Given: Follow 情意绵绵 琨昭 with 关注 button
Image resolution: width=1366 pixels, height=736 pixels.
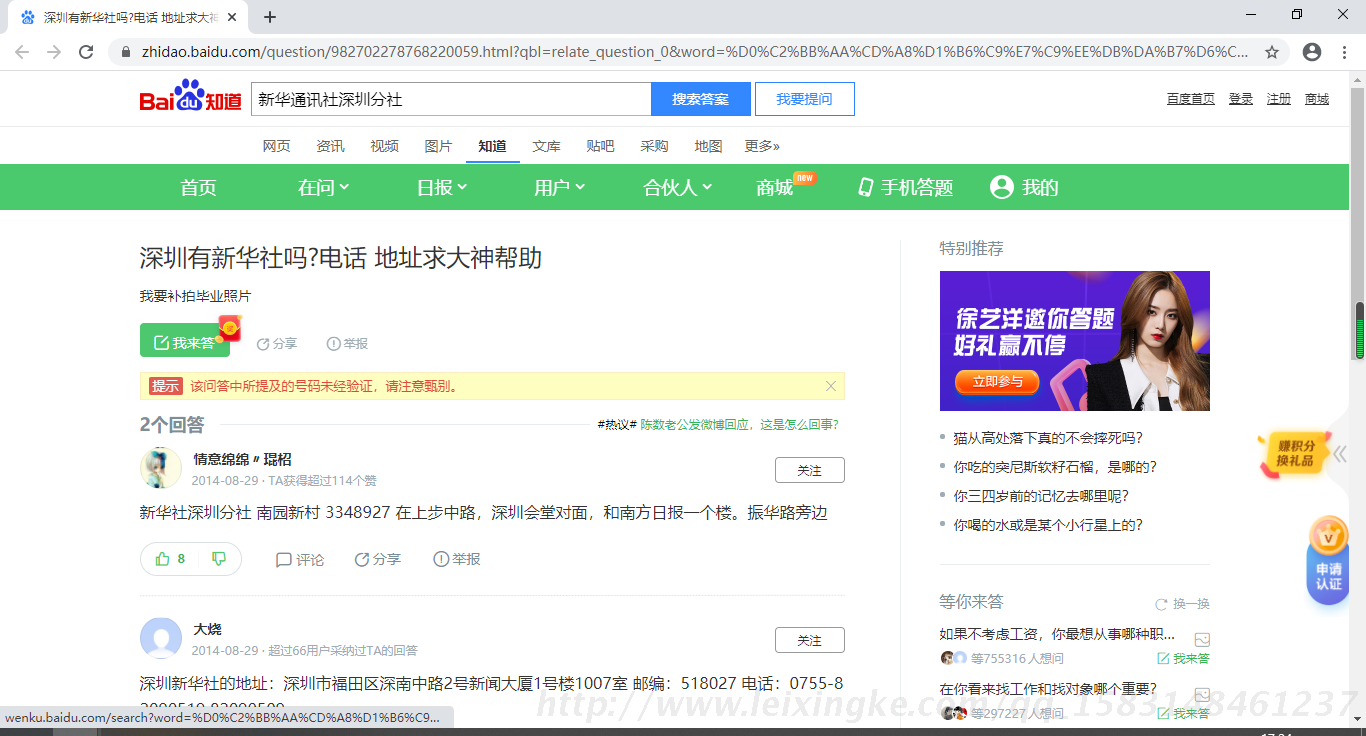Looking at the screenshot, I should (809, 470).
